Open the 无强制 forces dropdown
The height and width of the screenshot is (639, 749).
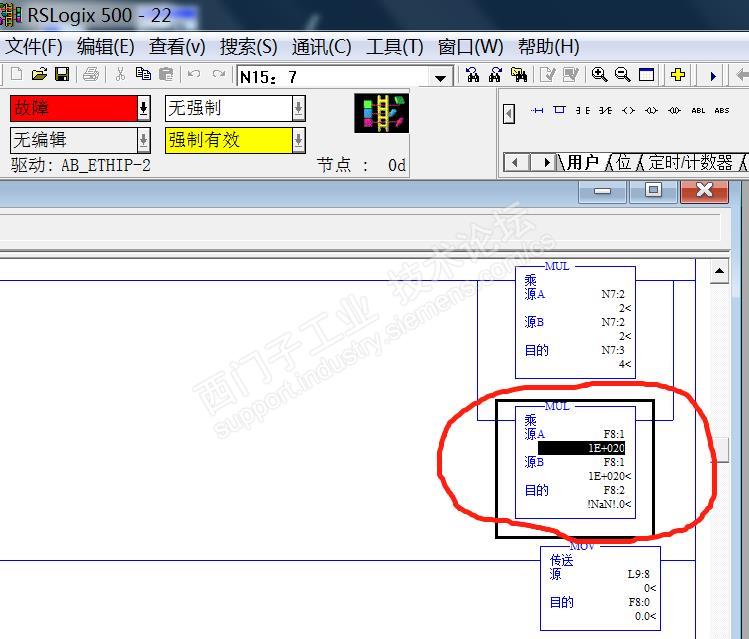299,108
